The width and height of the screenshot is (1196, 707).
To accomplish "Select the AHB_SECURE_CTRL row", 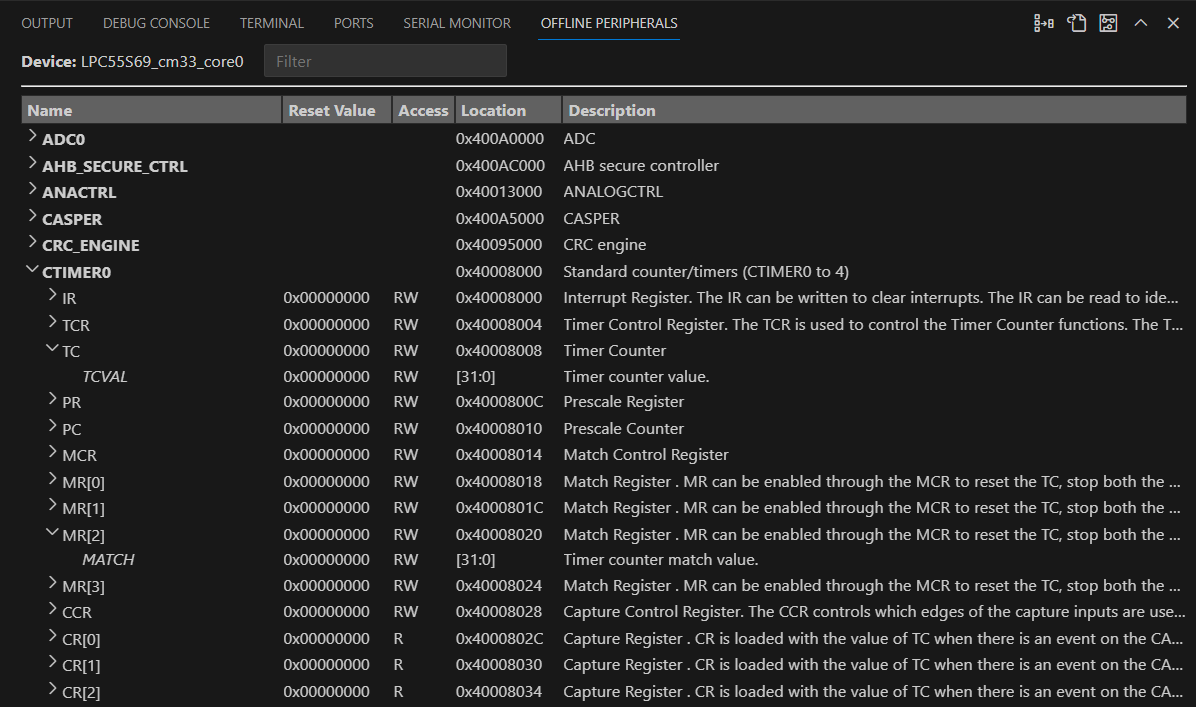I will (x=114, y=165).
